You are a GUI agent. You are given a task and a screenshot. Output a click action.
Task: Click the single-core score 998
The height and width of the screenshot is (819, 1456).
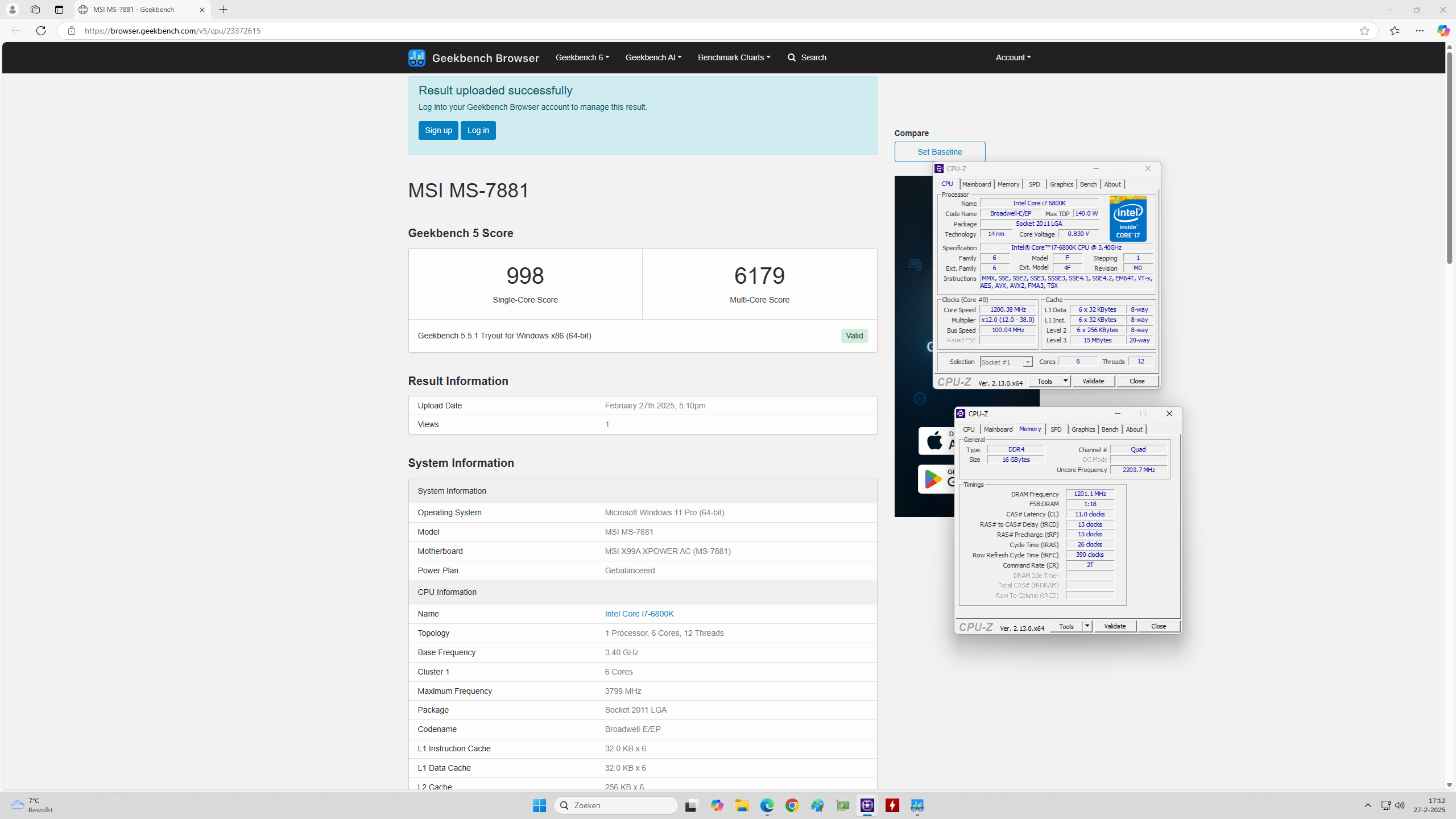pos(525,276)
